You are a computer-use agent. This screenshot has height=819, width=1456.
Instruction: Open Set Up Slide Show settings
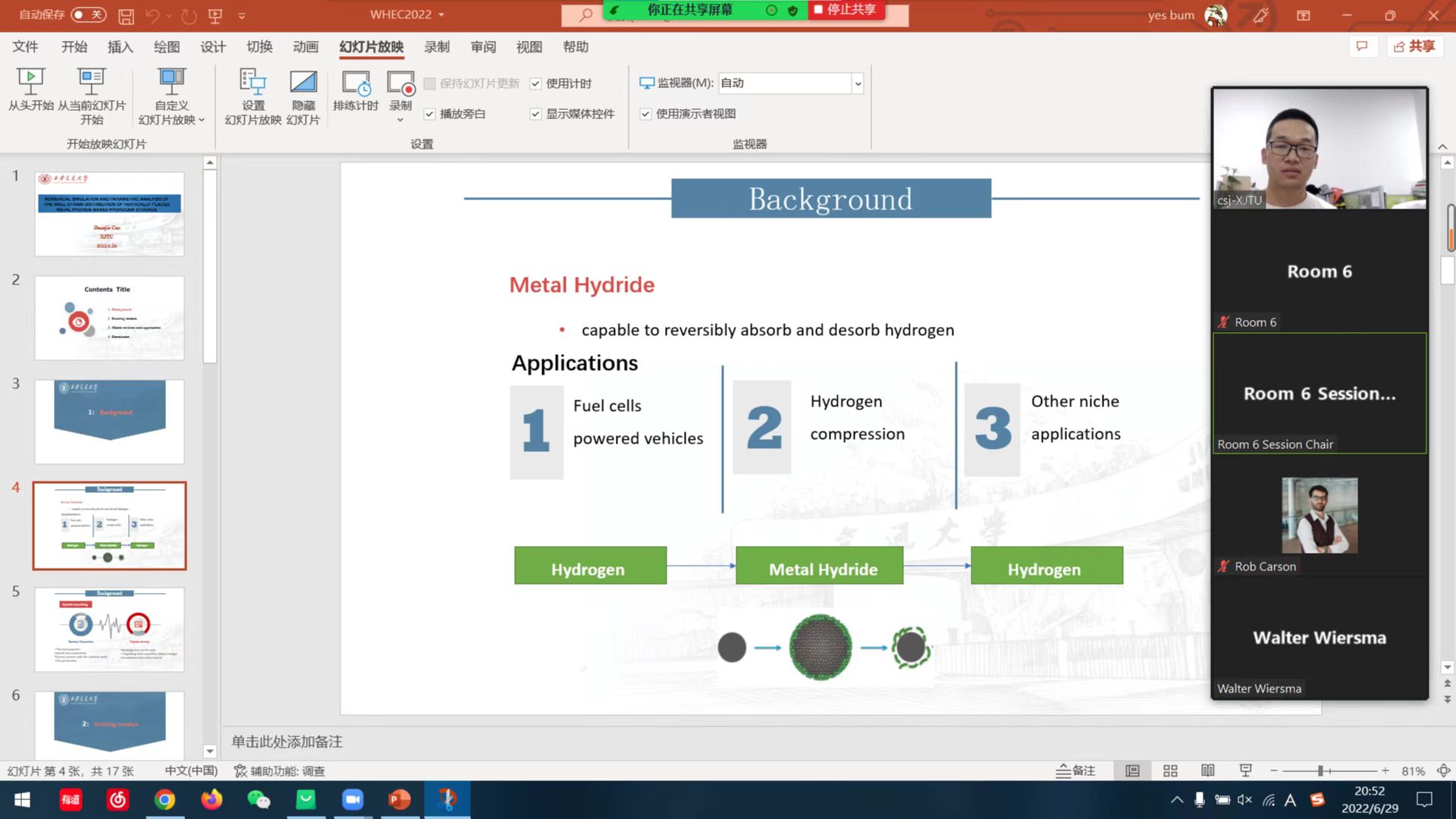pyautogui.click(x=253, y=82)
